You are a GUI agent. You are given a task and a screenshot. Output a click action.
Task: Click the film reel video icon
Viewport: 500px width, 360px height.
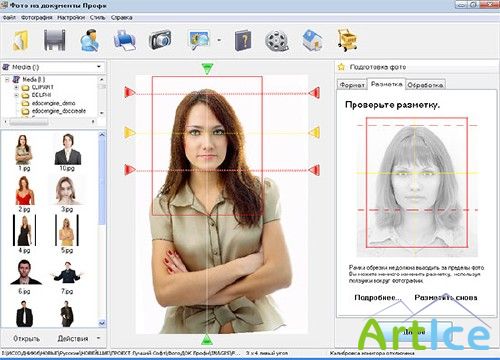[x=277, y=41]
